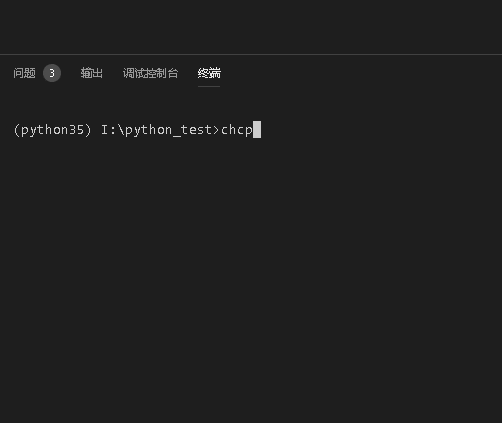Click the blank panel header right of 终端

point(362,73)
